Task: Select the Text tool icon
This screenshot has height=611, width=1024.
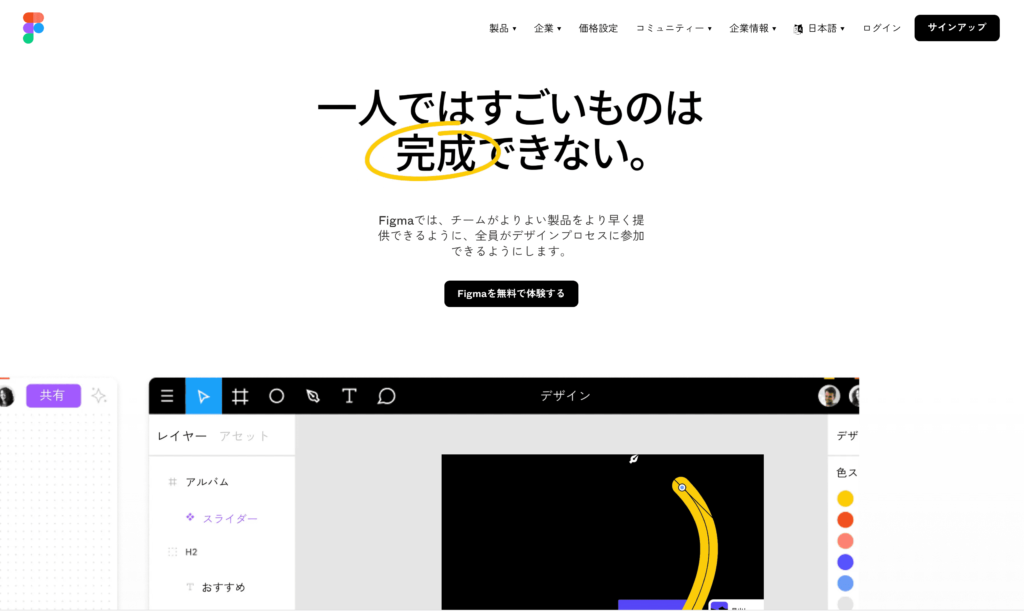Action: pyautogui.click(x=349, y=396)
